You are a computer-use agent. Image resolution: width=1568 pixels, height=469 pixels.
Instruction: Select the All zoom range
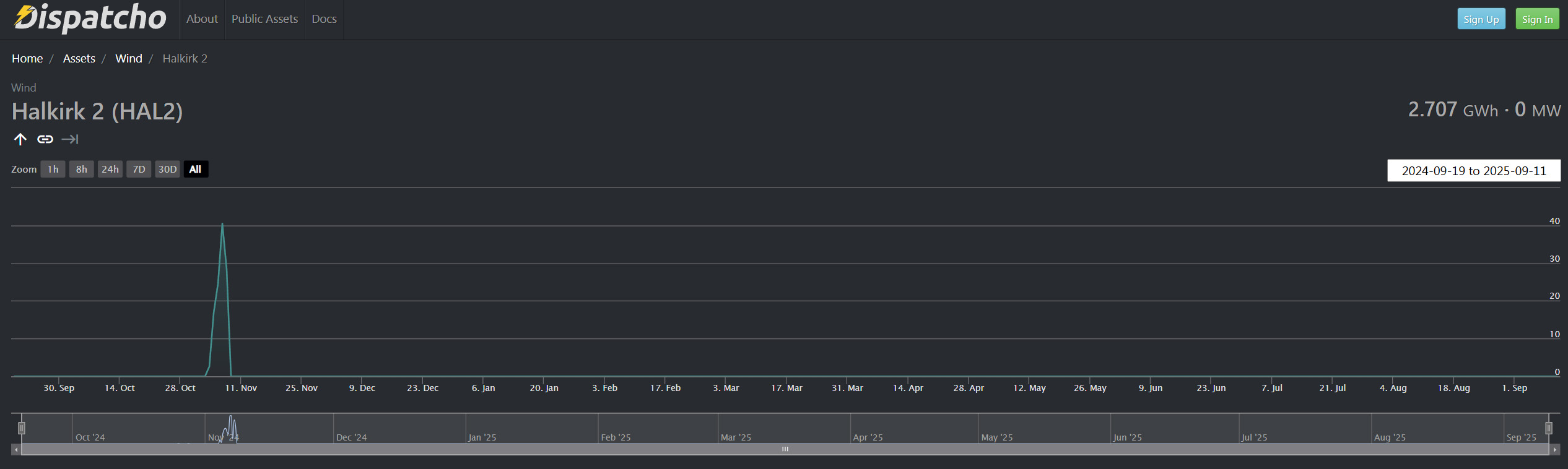pos(196,170)
